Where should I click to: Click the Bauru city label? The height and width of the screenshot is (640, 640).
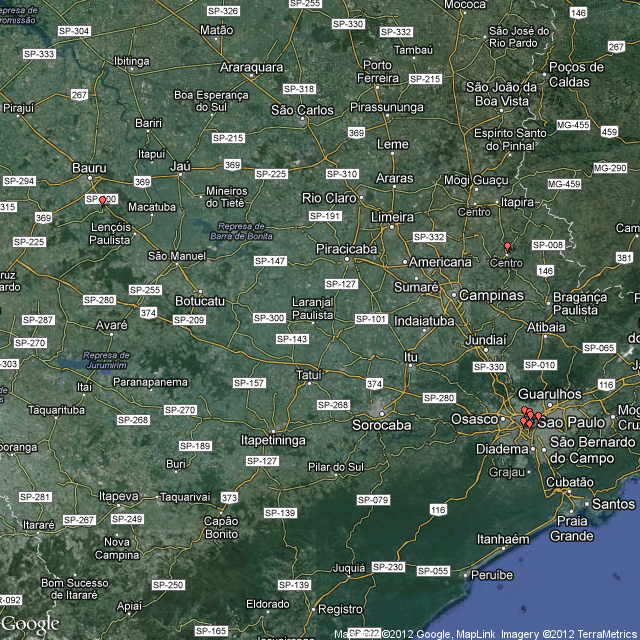pyautogui.click(x=91, y=169)
